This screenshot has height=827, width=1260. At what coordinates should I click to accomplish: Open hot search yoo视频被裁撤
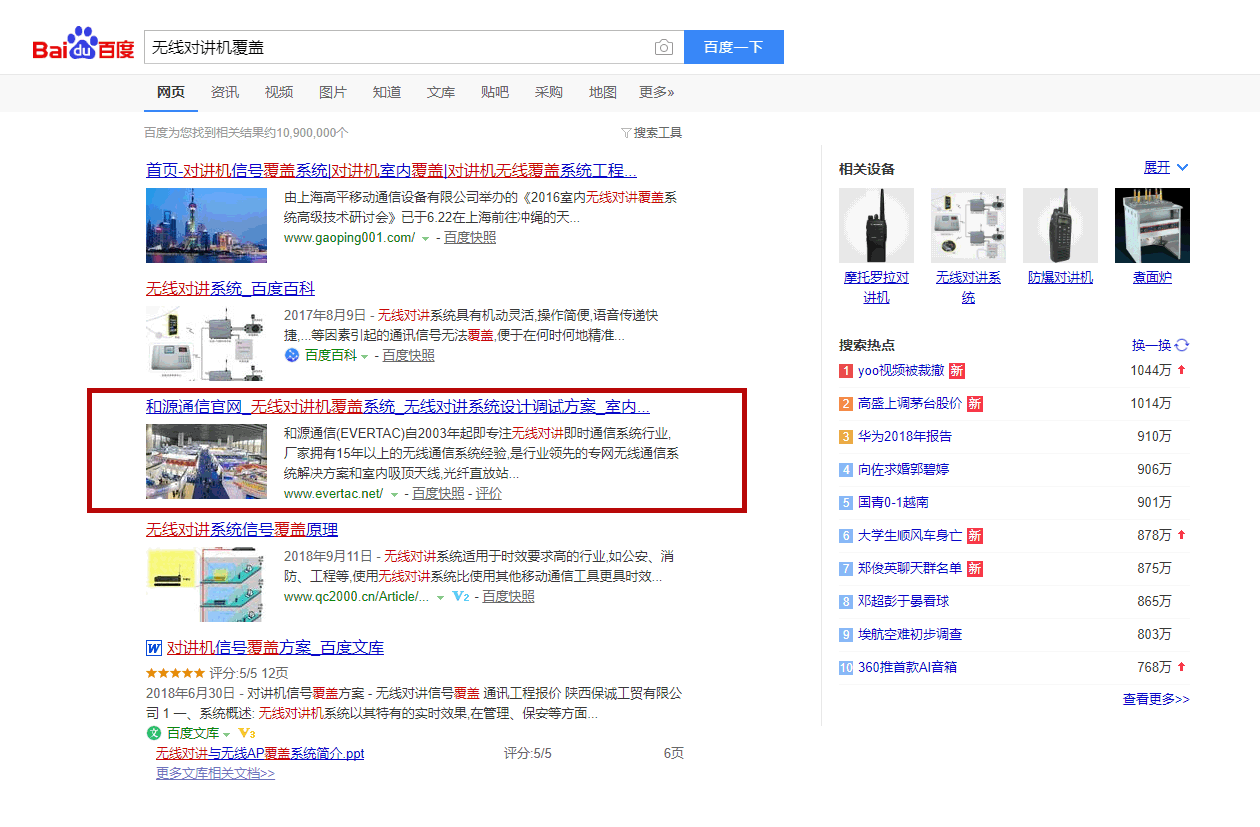click(901, 370)
